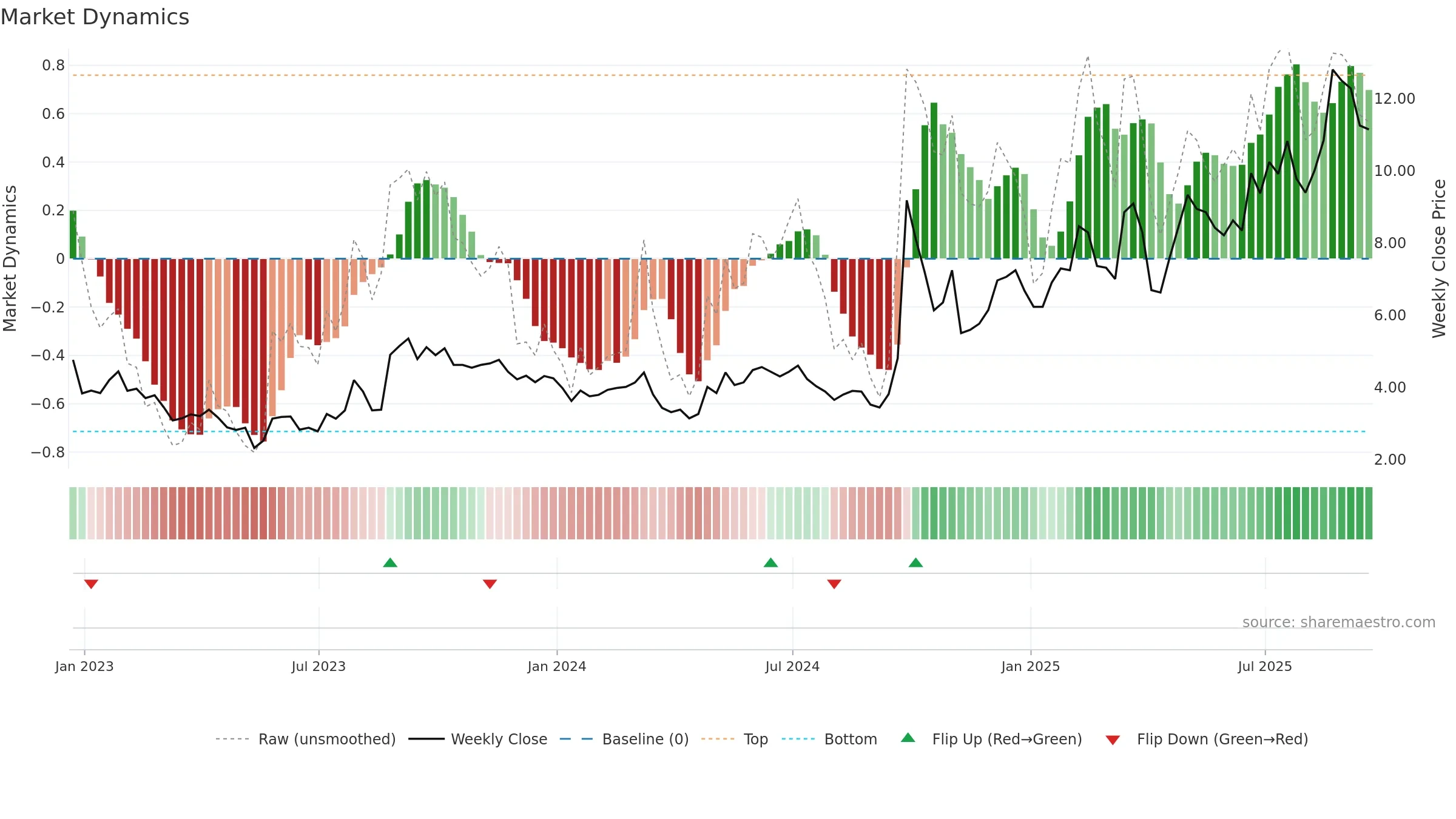The image size is (1456, 819).
Task: Click the blue dashed Baseline legend line sample
Action: tap(576, 739)
